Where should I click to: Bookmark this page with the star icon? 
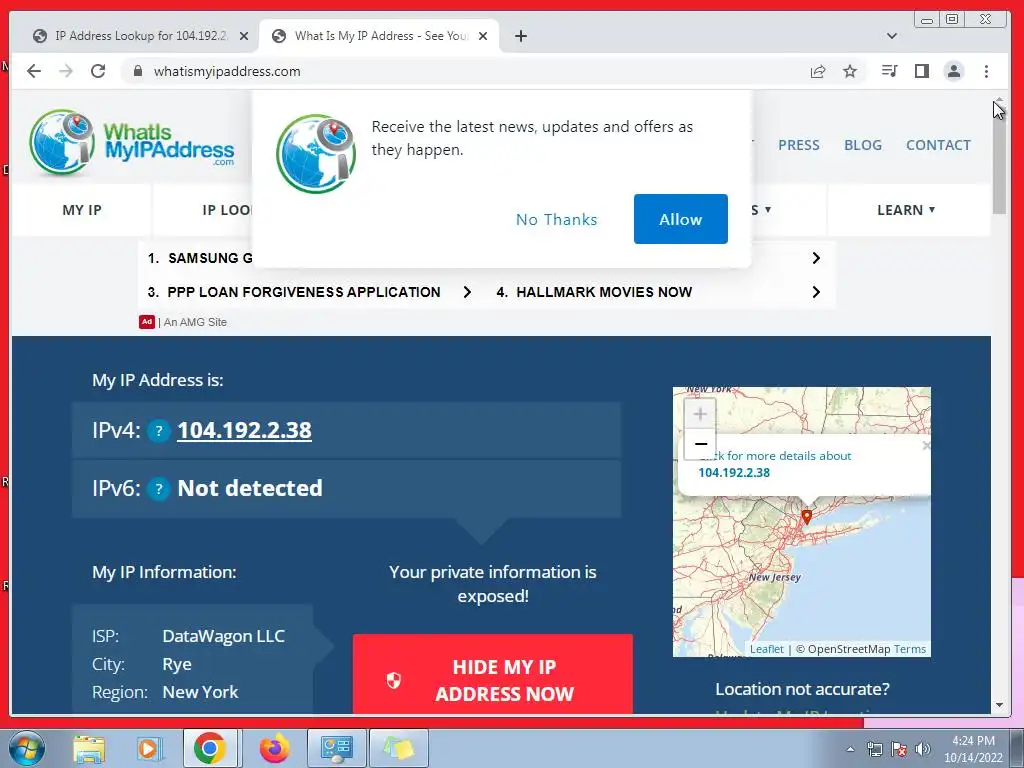click(850, 71)
